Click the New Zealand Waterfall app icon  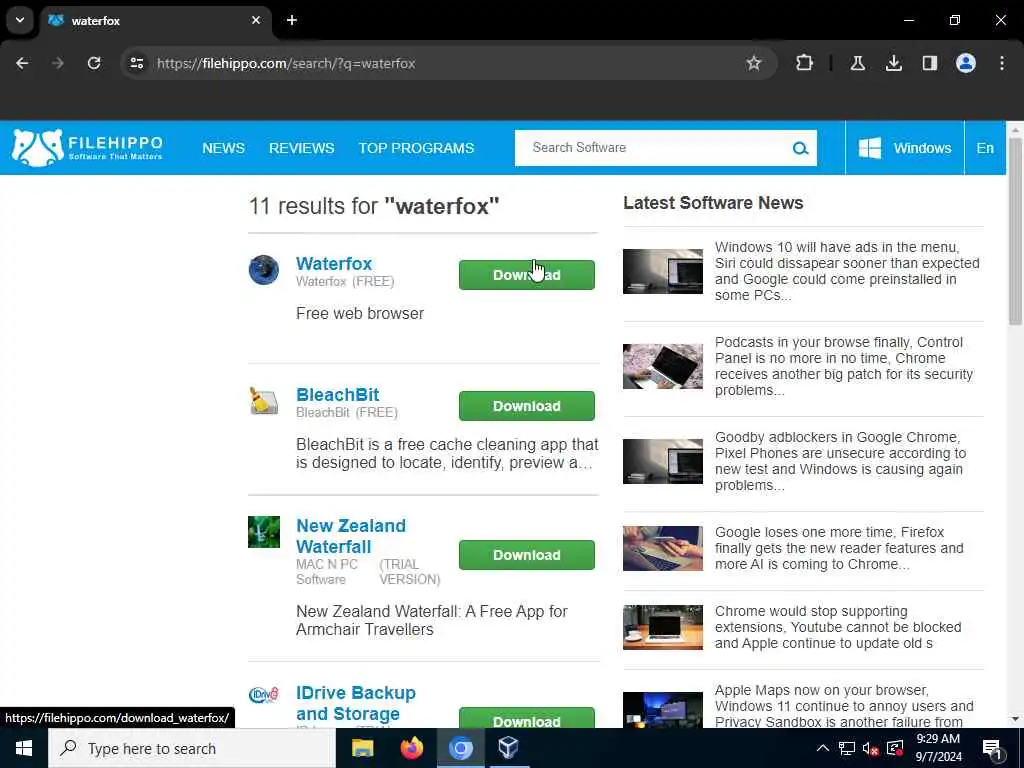tap(264, 532)
